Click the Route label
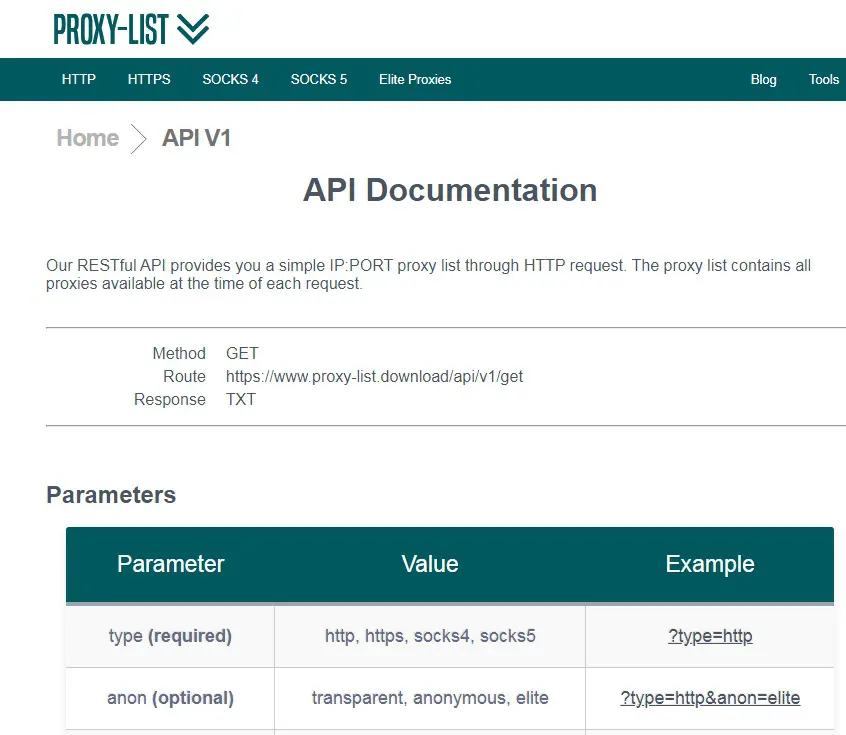This screenshot has height=735, width=846. [x=185, y=376]
